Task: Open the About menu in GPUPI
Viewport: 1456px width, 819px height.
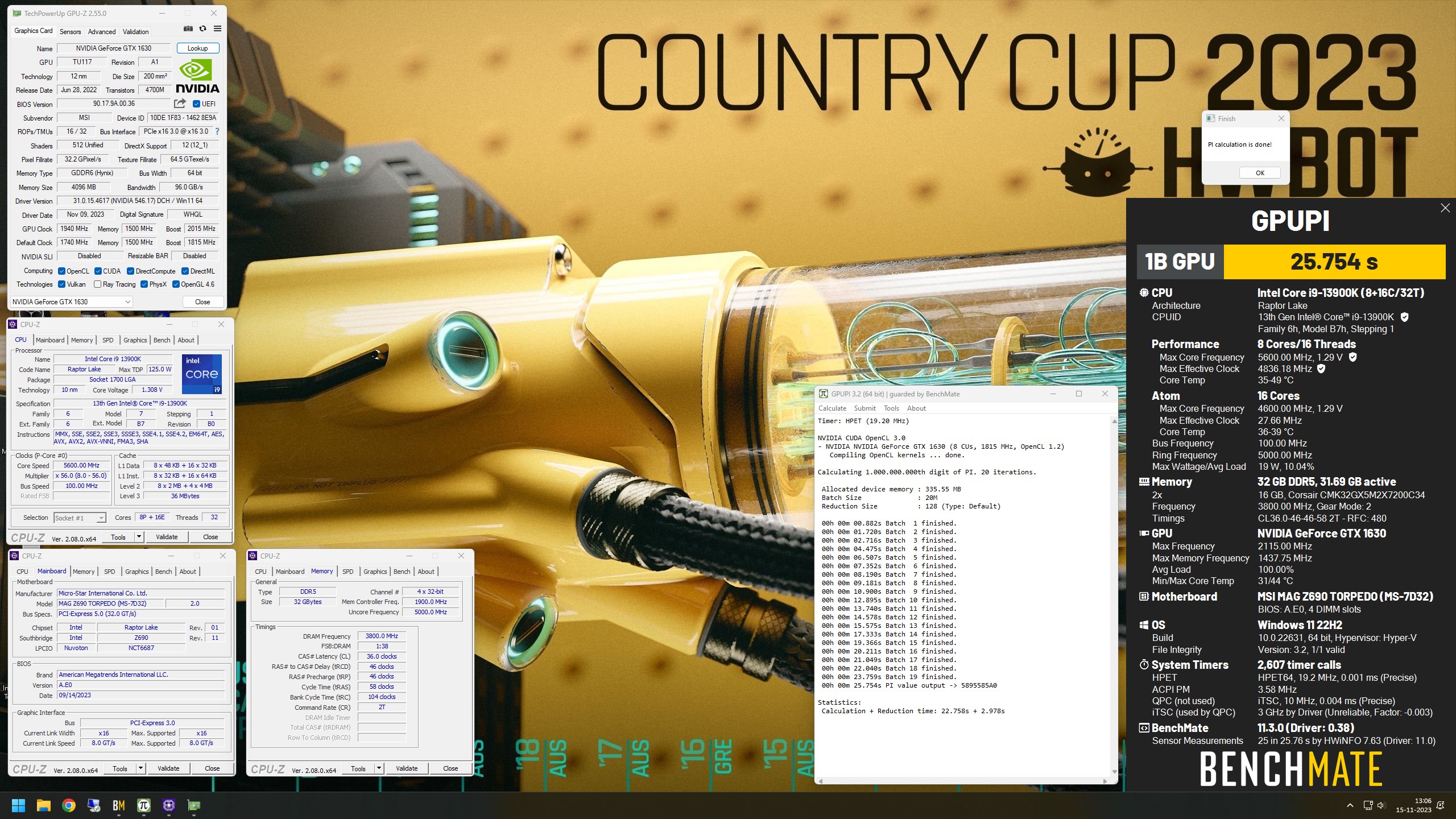Action: 916,408
